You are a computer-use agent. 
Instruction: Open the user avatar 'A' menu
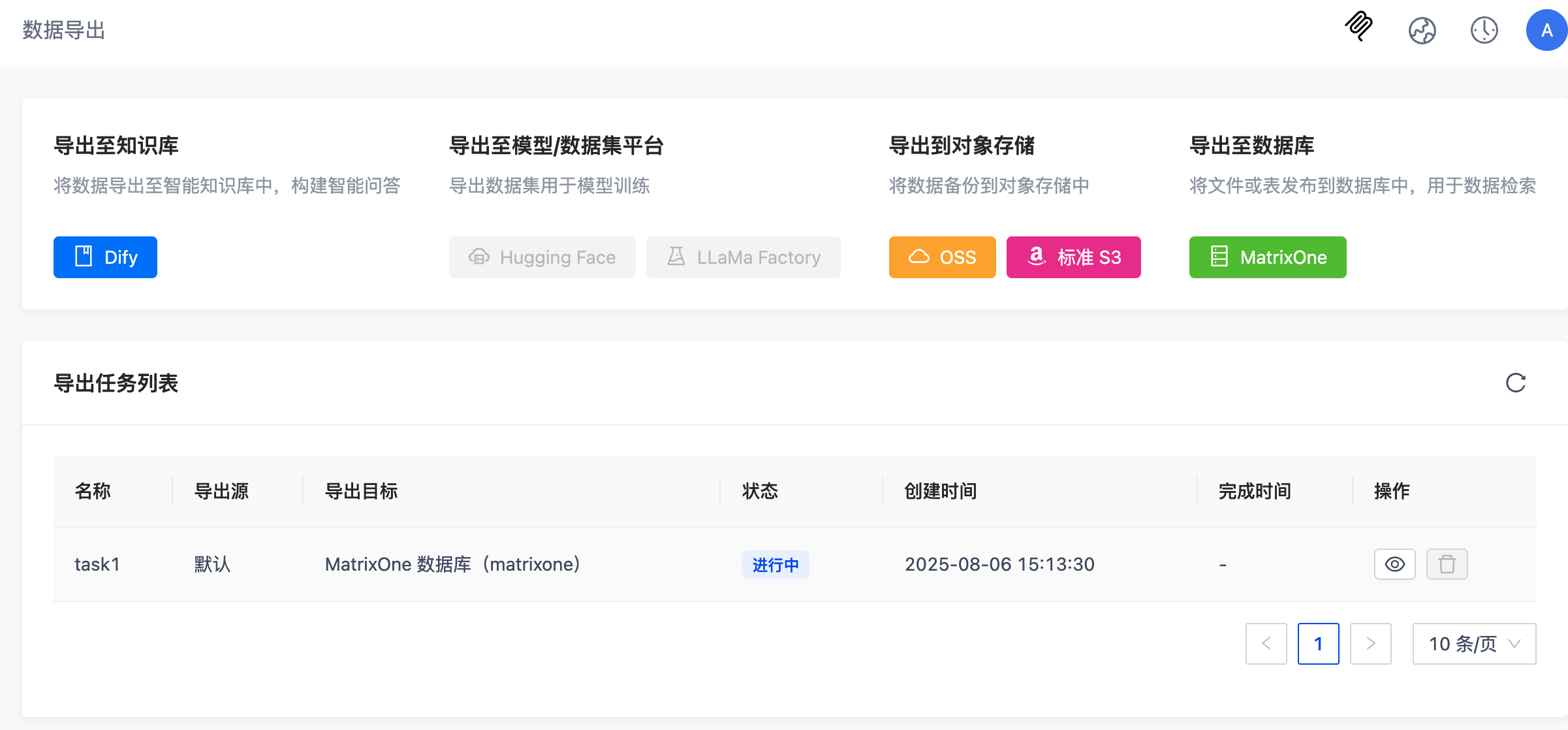click(x=1546, y=30)
